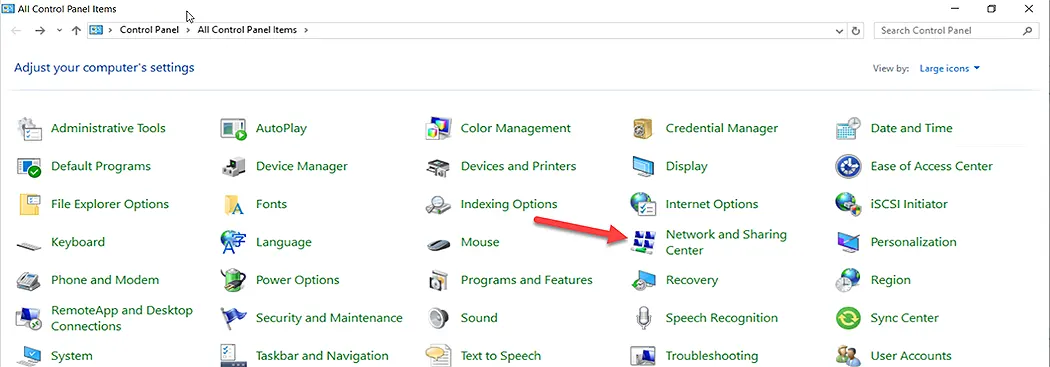Click the Network and Sharing Center icon
The image size is (1050, 367).
coord(643,242)
